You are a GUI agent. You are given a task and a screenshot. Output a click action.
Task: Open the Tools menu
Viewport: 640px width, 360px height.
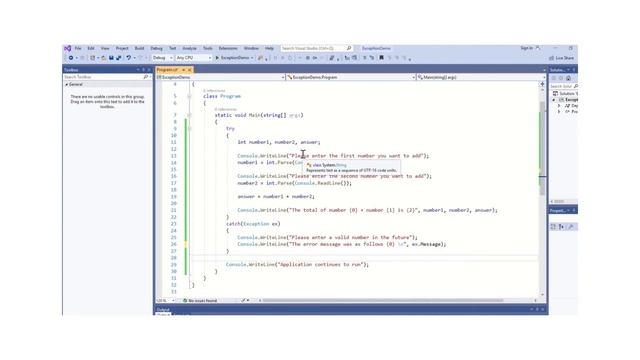coord(208,48)
